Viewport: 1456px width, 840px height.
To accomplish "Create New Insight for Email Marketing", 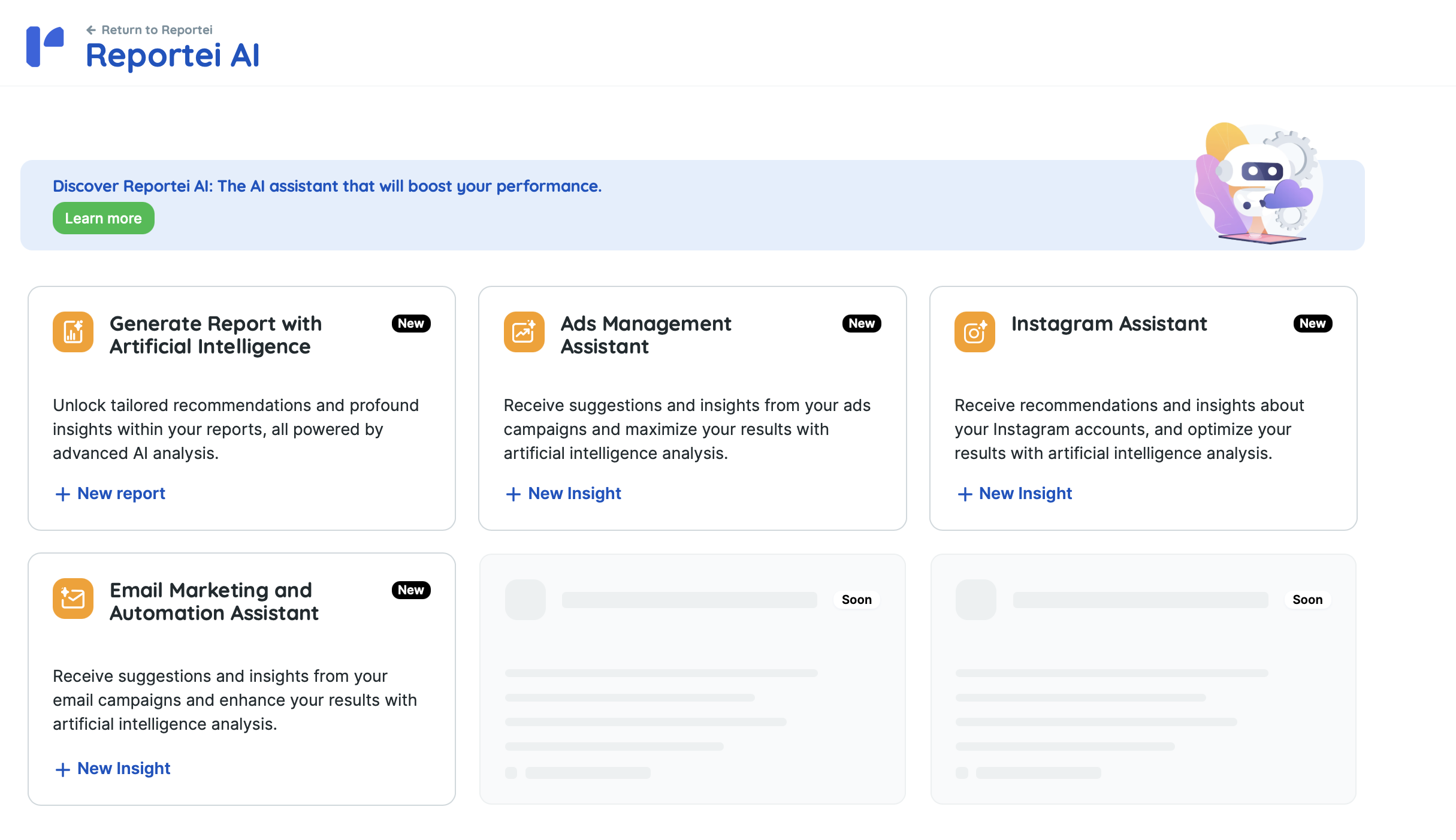I will pyautogui.click(x=123, y=769).
